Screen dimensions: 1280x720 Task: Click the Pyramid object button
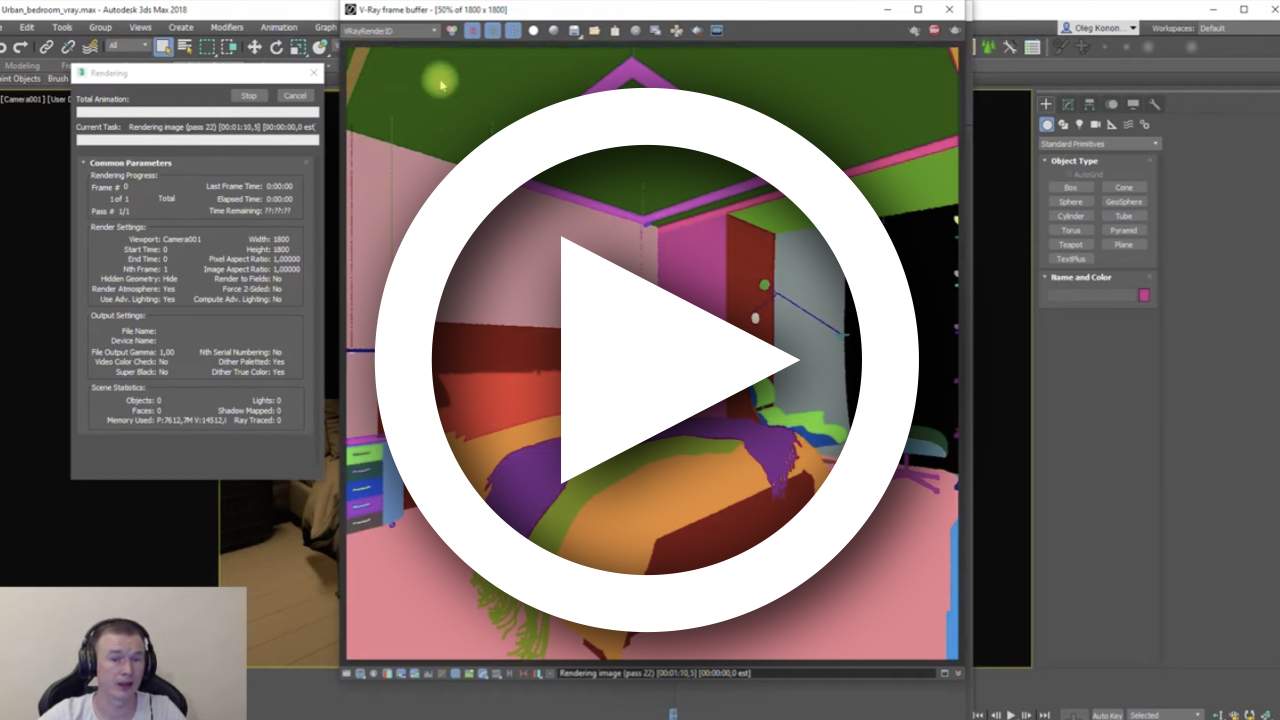[x=1124, y=231]
